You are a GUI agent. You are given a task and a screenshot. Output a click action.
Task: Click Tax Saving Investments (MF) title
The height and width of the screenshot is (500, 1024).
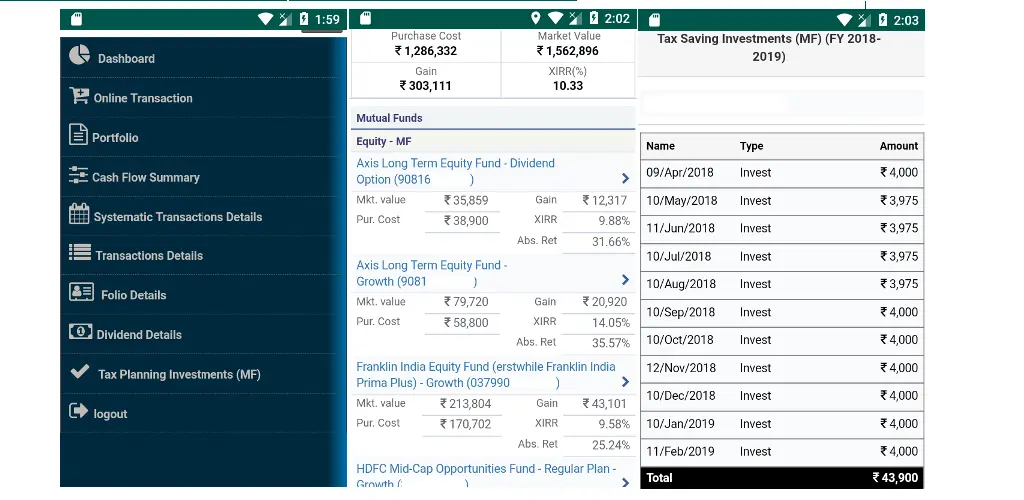coord(769,48)
